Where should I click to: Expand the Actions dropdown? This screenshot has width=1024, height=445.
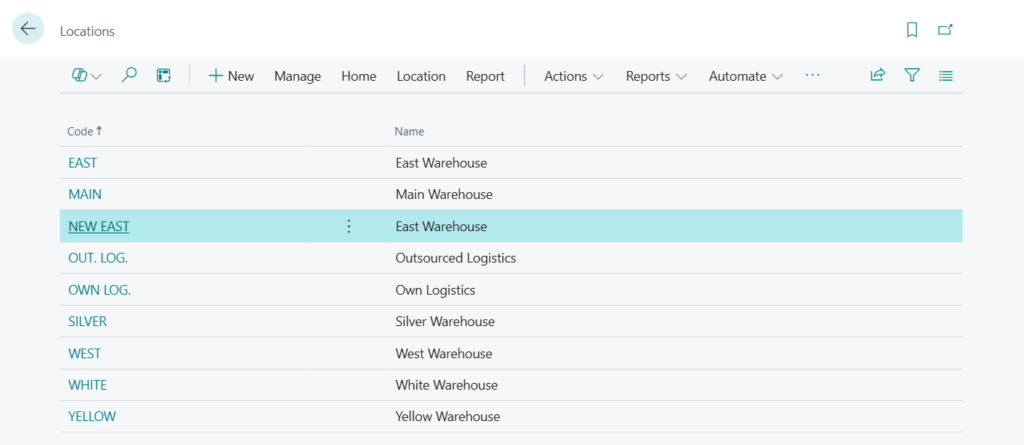coord(574,76)
